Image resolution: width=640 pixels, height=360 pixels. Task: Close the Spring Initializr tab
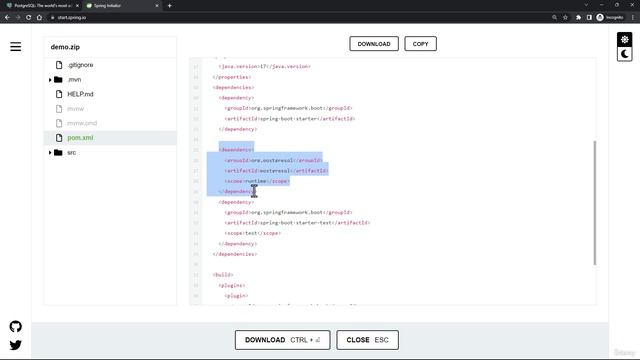point(157,6)
